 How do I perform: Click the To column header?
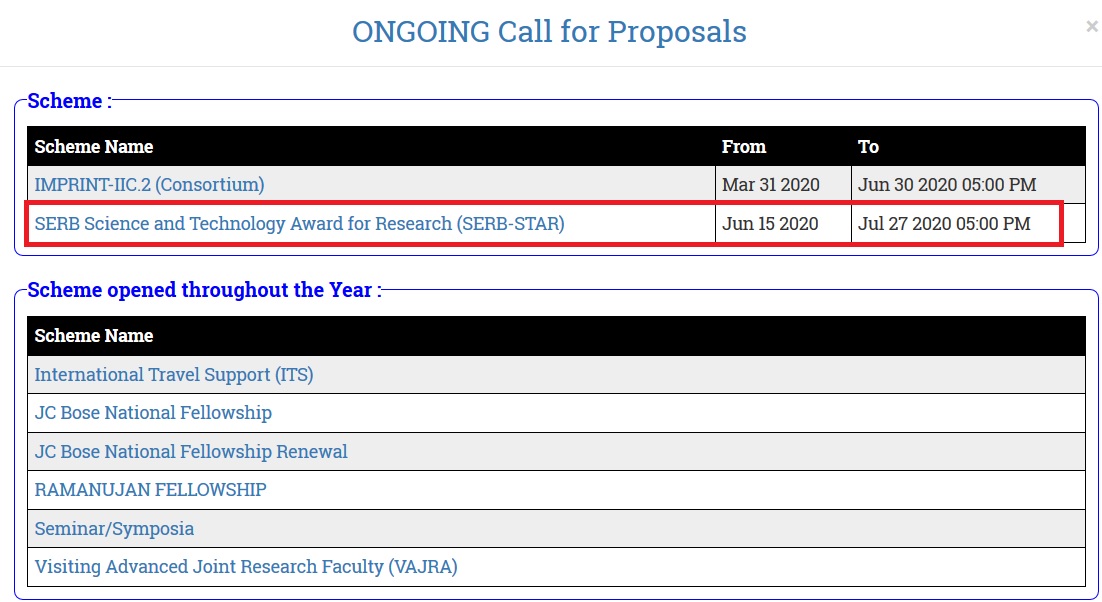tap(968, 146)
